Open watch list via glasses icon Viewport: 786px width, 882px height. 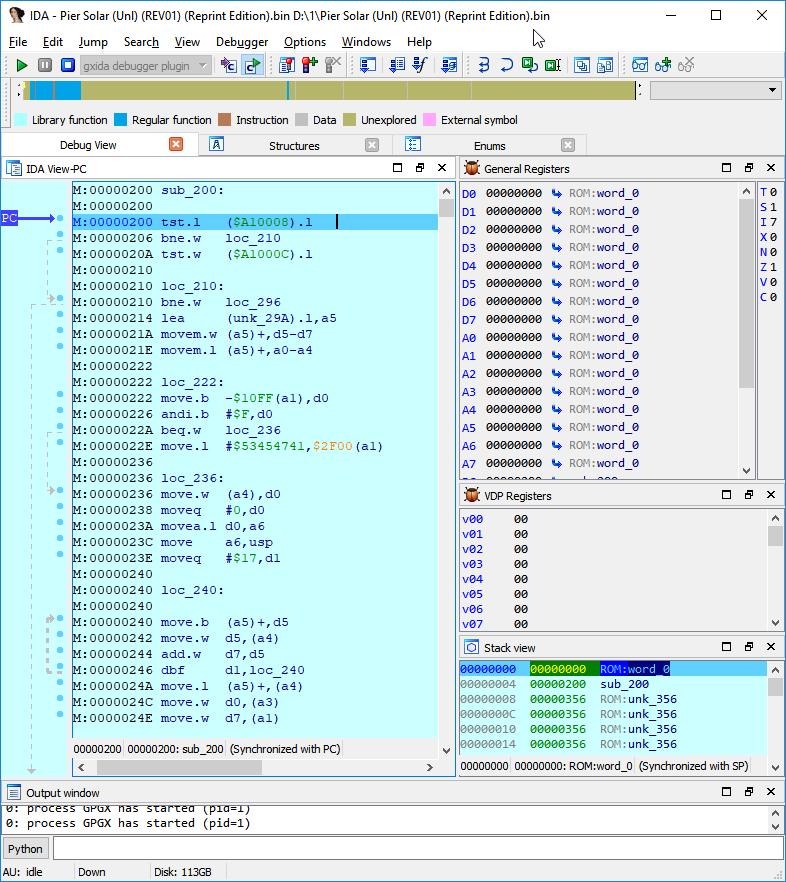tap(640, 65)
